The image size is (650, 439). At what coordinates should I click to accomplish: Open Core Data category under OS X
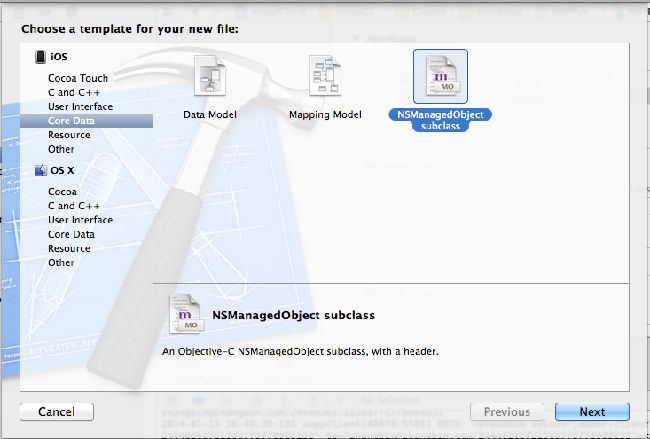[x=71, y=234]
